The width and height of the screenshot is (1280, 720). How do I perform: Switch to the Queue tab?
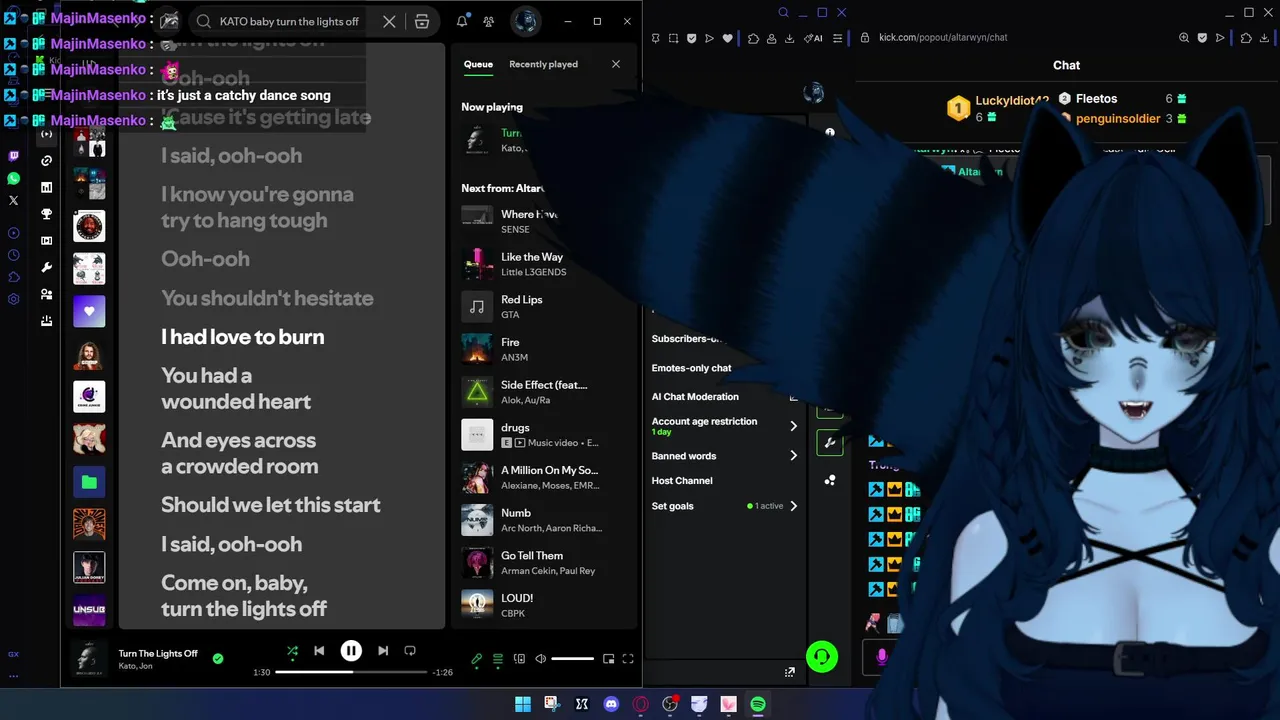[478, 64]
